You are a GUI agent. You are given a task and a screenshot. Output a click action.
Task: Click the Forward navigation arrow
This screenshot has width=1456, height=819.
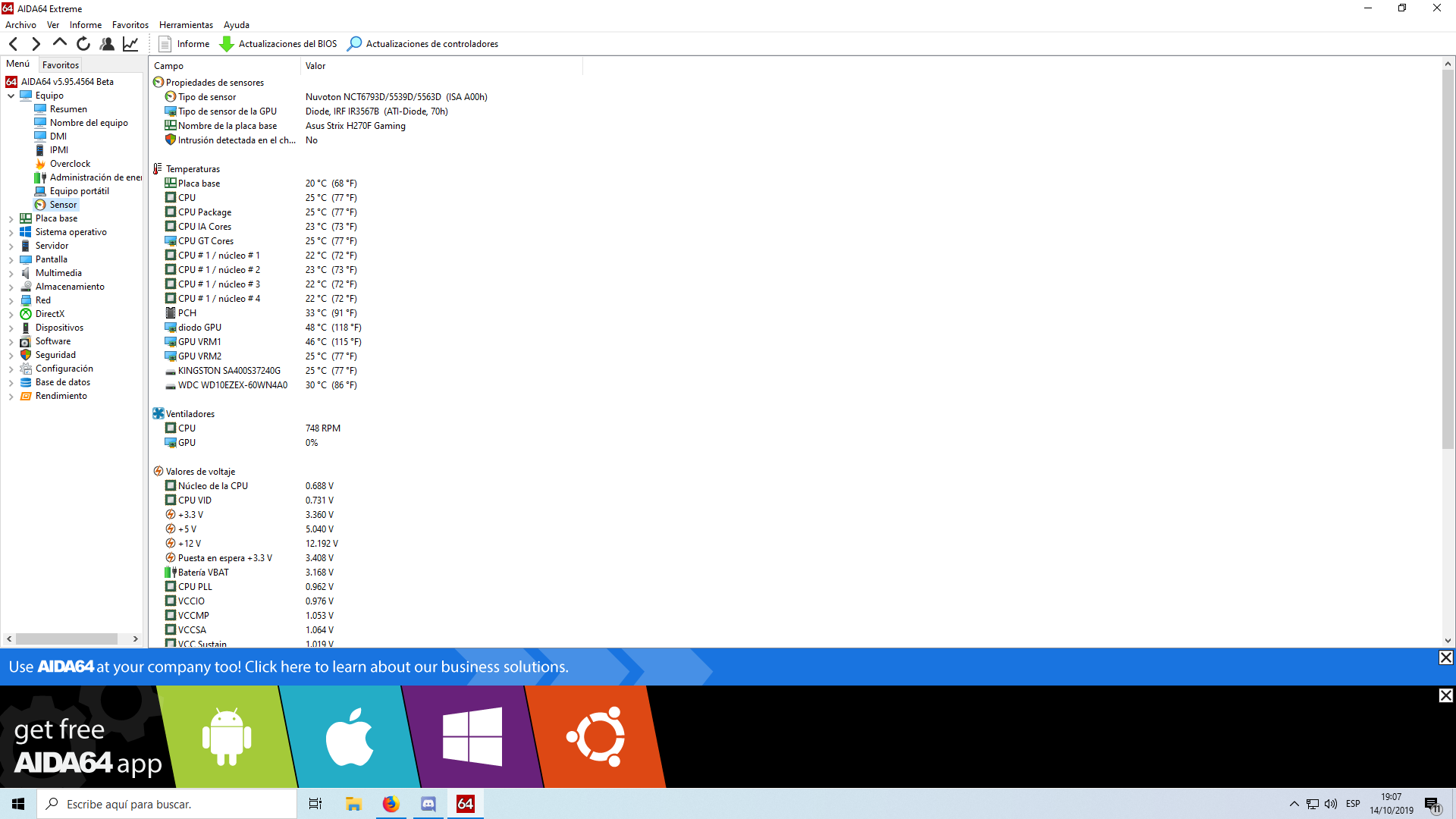pos(36,44)
